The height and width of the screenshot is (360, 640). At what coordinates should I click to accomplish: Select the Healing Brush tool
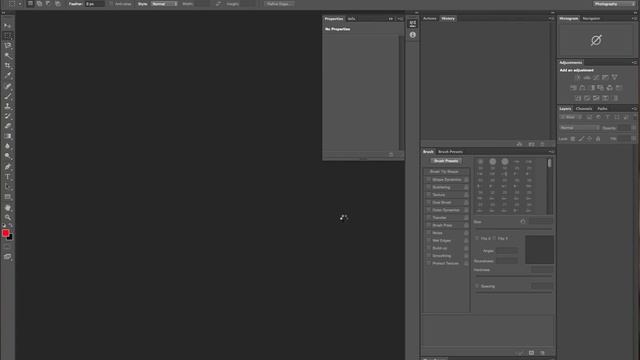(7, 86)
